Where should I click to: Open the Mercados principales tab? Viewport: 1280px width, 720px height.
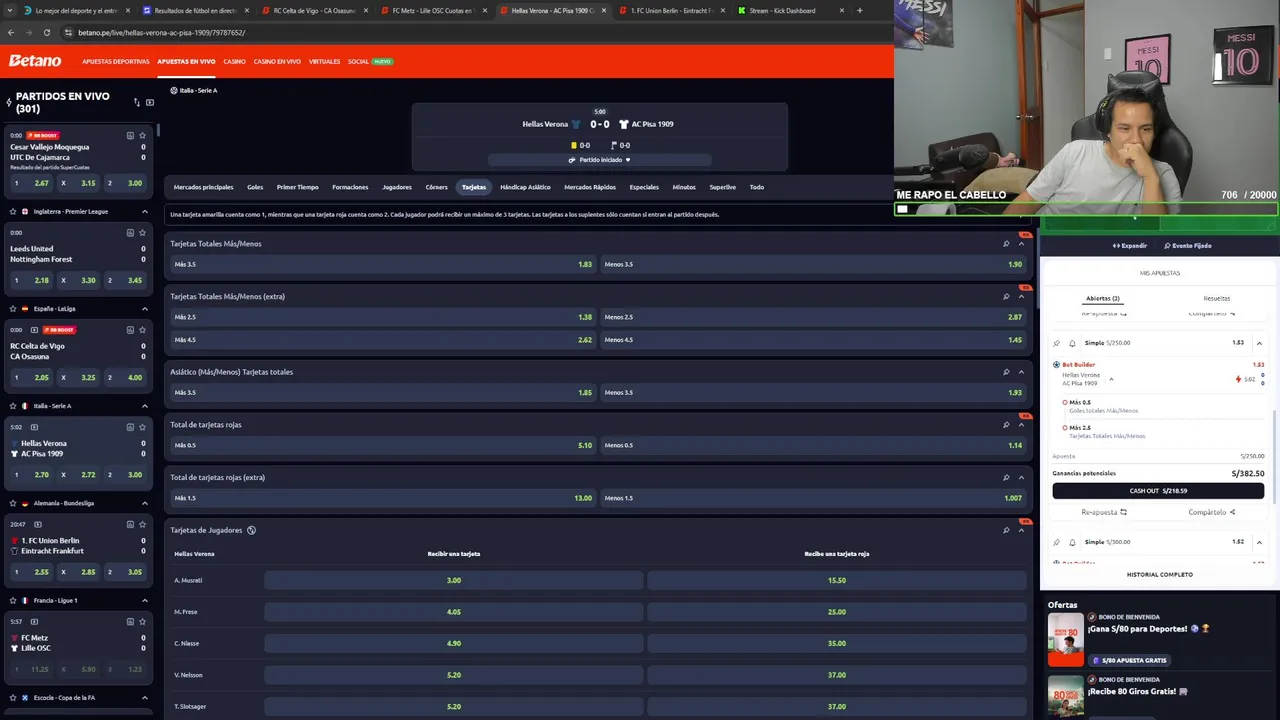pyautogui.click(x=203, y=187)
